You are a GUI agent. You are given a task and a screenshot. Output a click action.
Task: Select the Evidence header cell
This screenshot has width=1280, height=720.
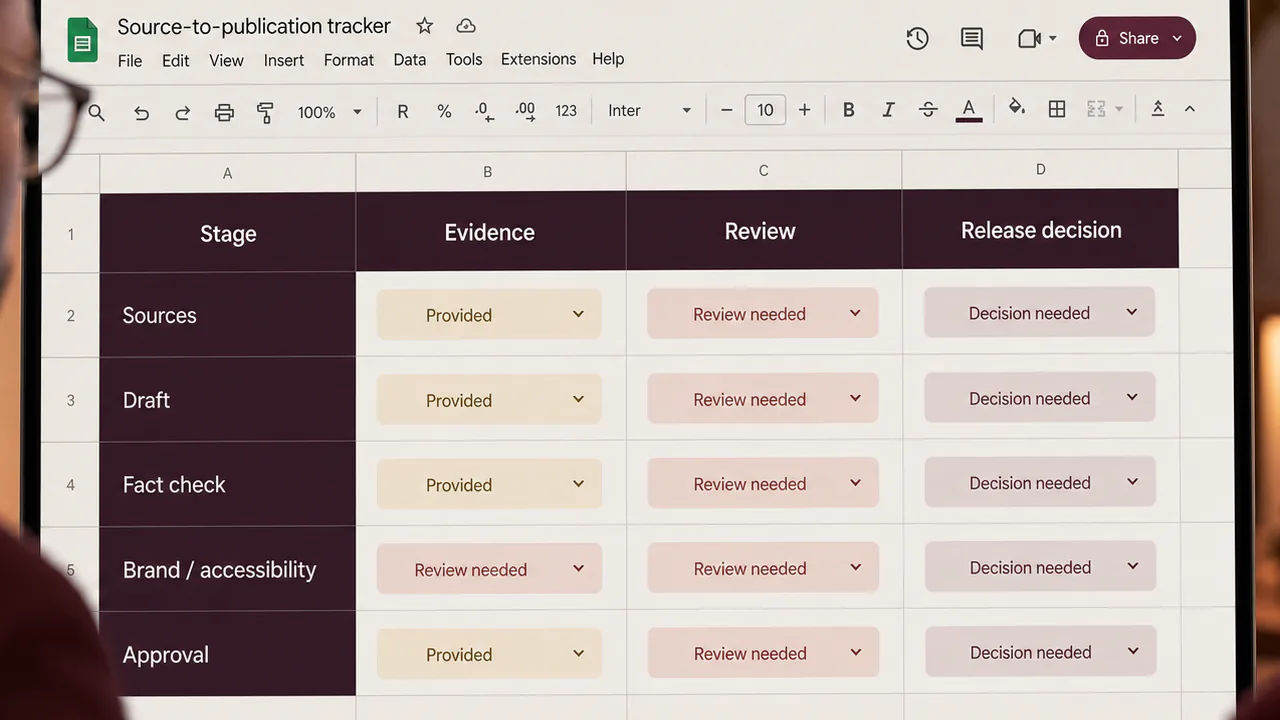(490, 232)
